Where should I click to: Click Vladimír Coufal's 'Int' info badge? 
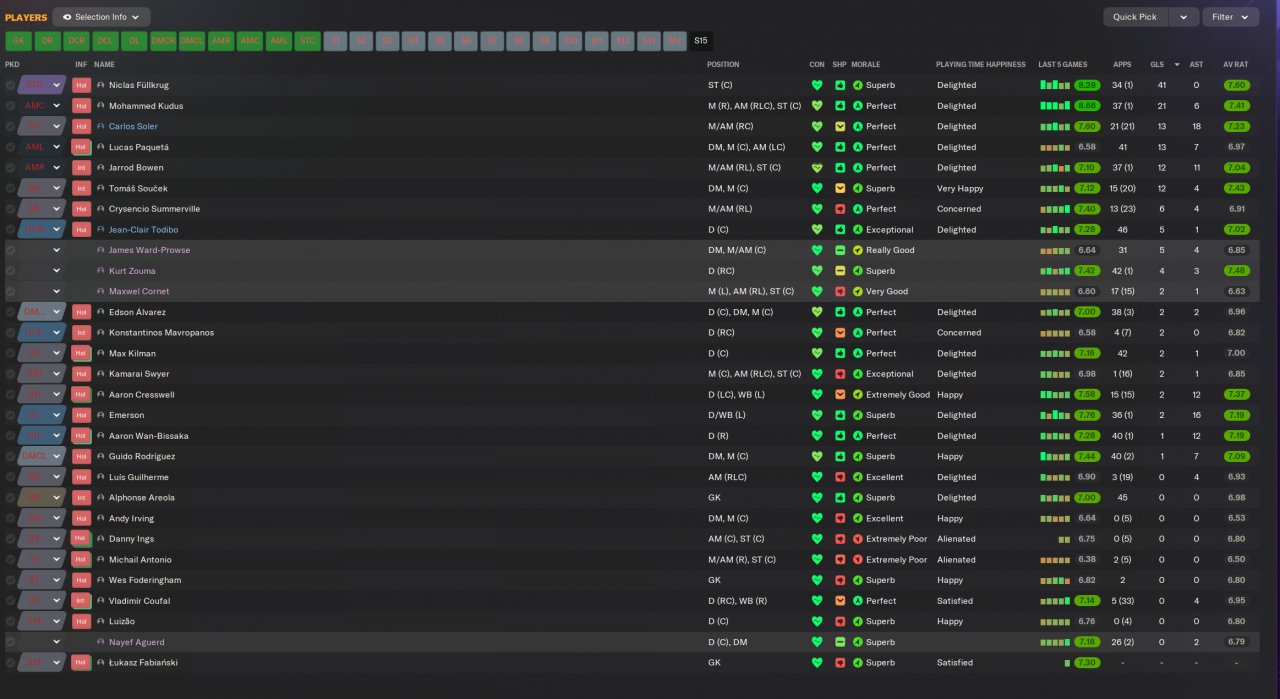82,601
